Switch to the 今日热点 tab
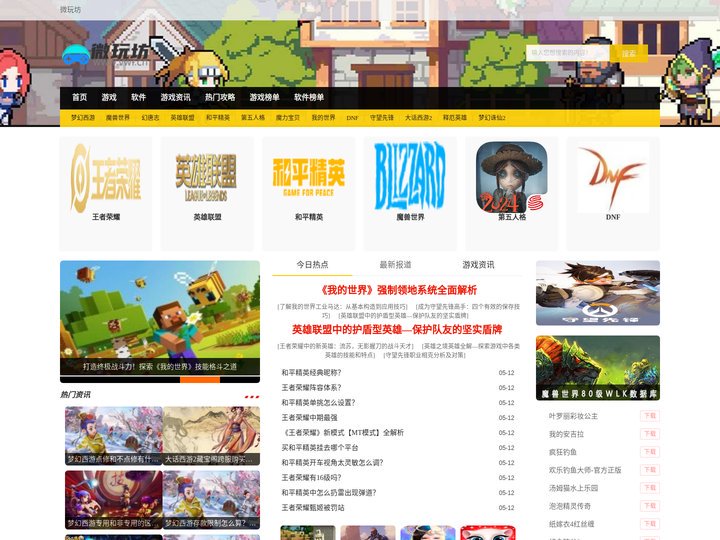720x540 pixels. click(312, 264)
